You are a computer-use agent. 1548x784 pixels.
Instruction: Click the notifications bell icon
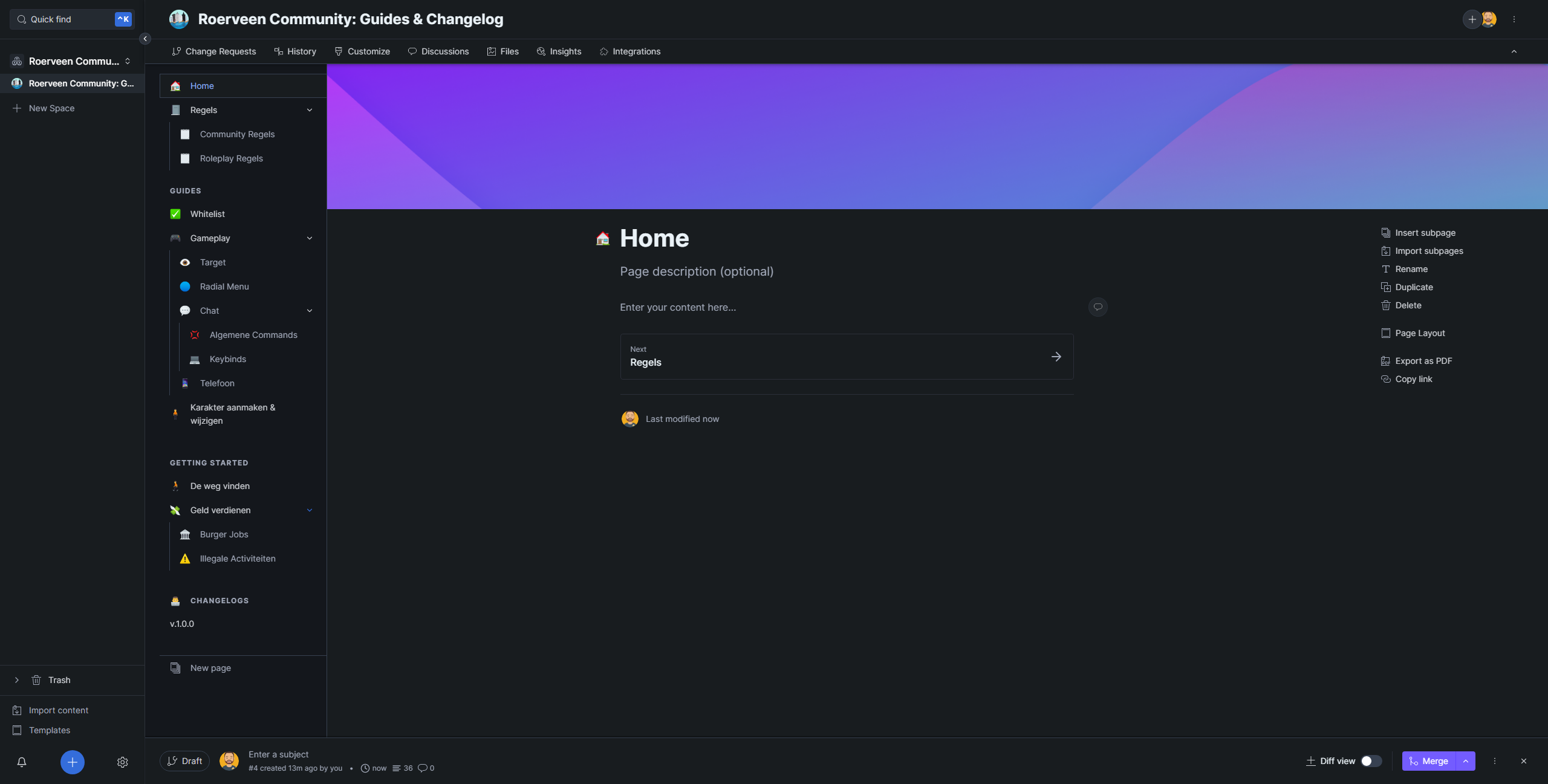pos(22,762)
